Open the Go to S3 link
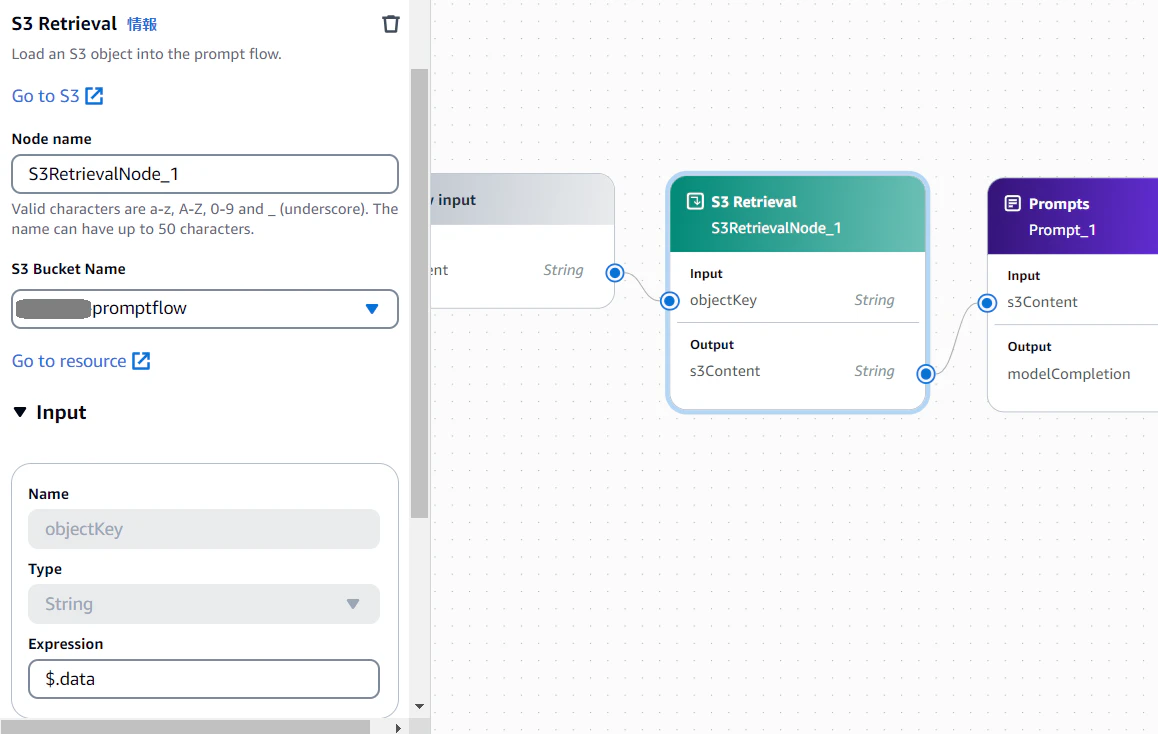Screen dimensions: 1158x734 point(45,96)
